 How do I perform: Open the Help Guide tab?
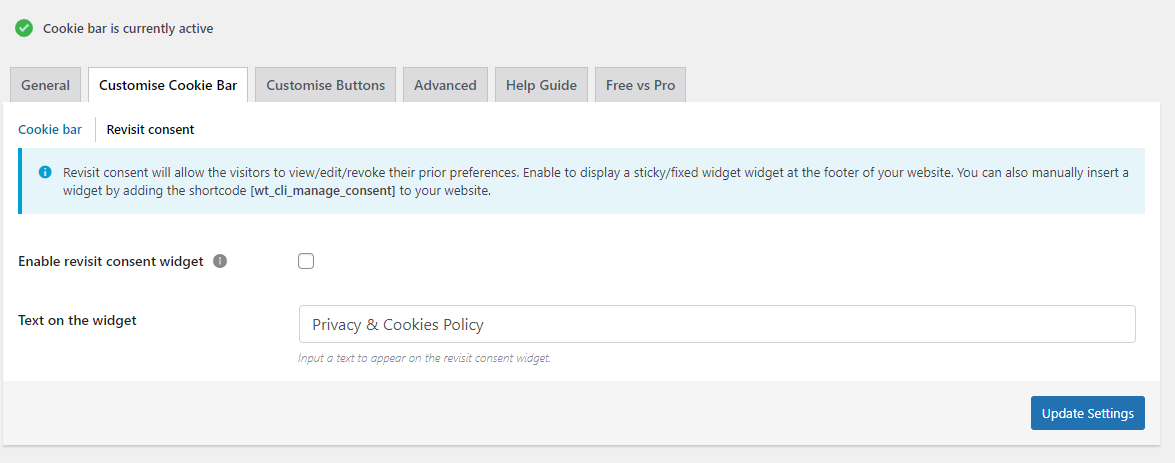(x=541, y=85)
